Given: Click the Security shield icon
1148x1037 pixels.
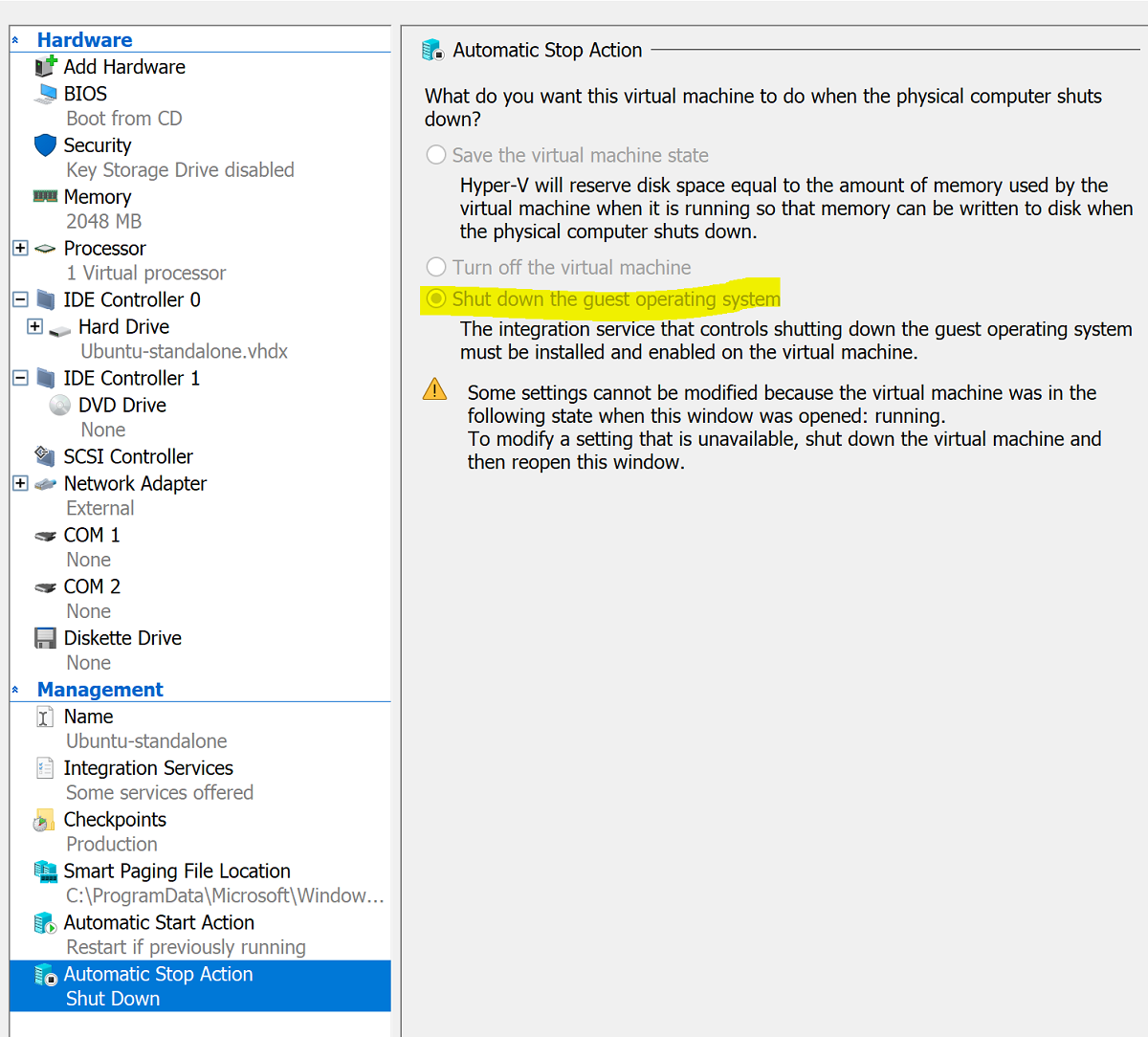Looking at the screenshot, I should click(x=45, y=145).
